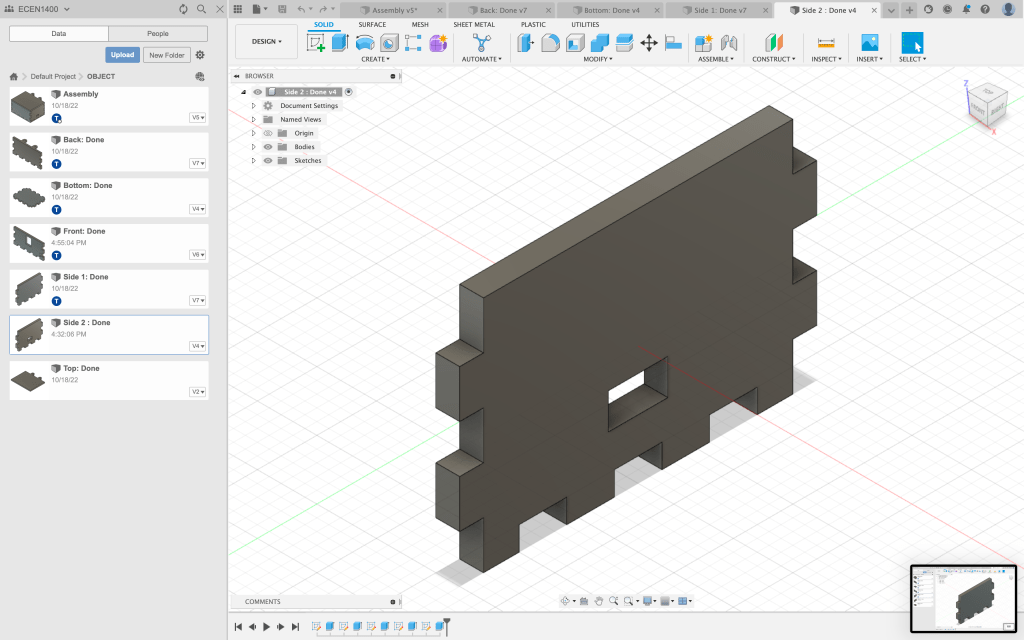This screenshot has height=640, width=1024.
Task: Show the Origin folder via eye icon
Action: click(267, 133)
